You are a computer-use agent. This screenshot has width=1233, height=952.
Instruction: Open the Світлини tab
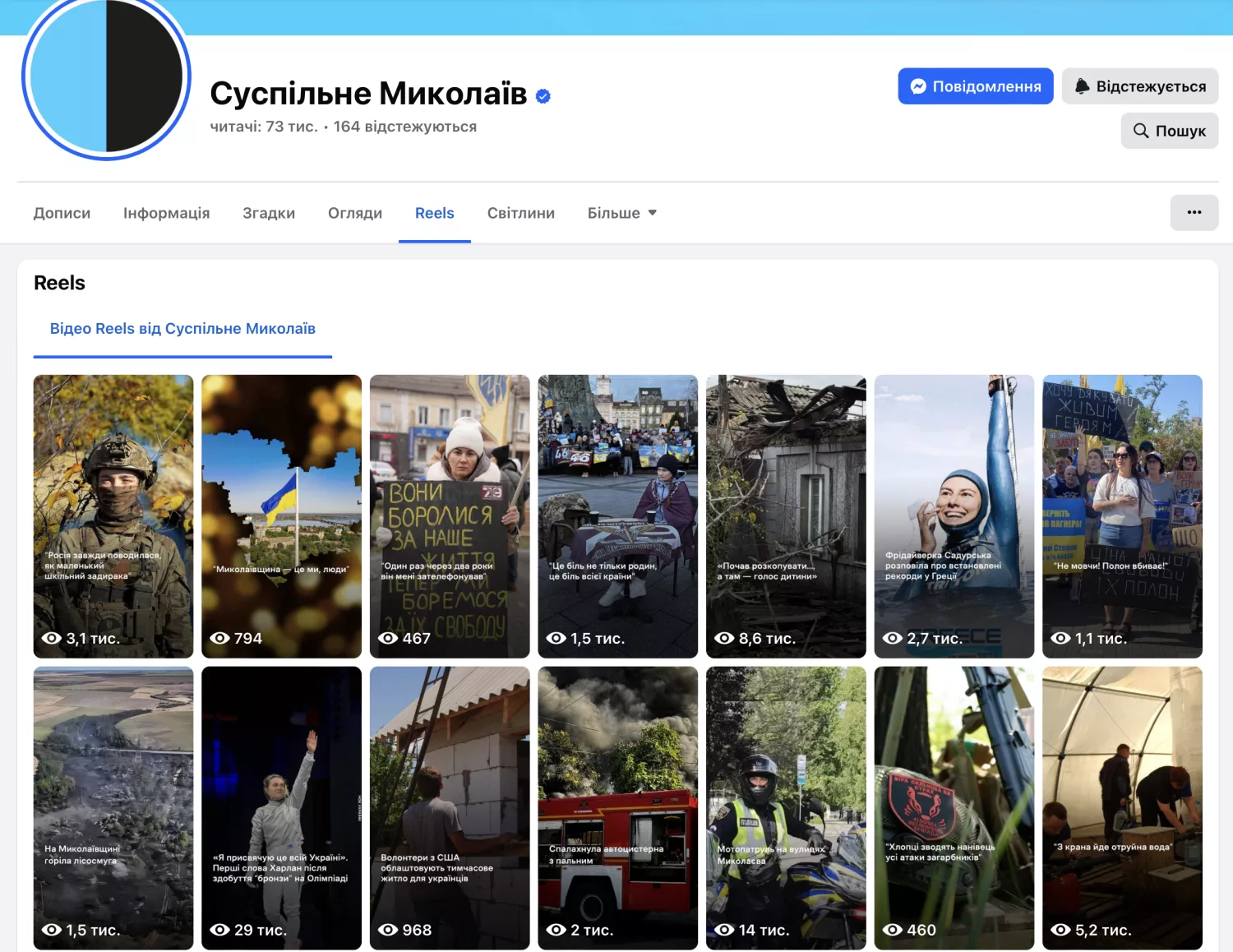[520, 213]
